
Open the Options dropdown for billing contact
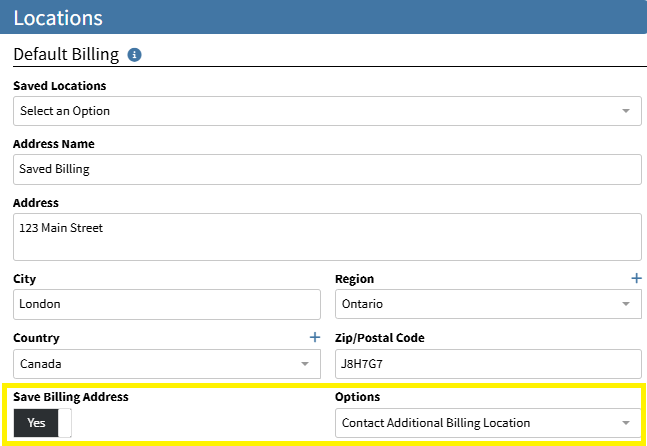pyautogui.click(x=487, y=423)
